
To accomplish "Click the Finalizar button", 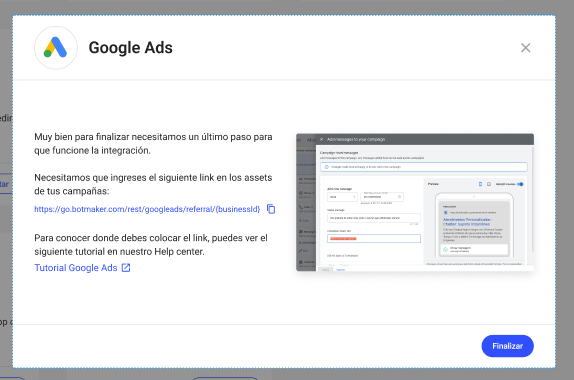I will pos(507,346).
